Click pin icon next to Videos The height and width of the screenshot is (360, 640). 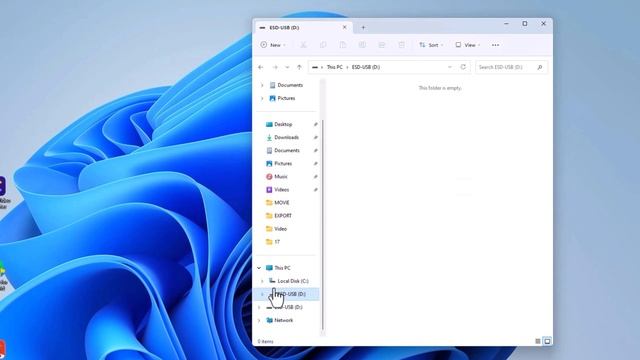tap(316, 189)
